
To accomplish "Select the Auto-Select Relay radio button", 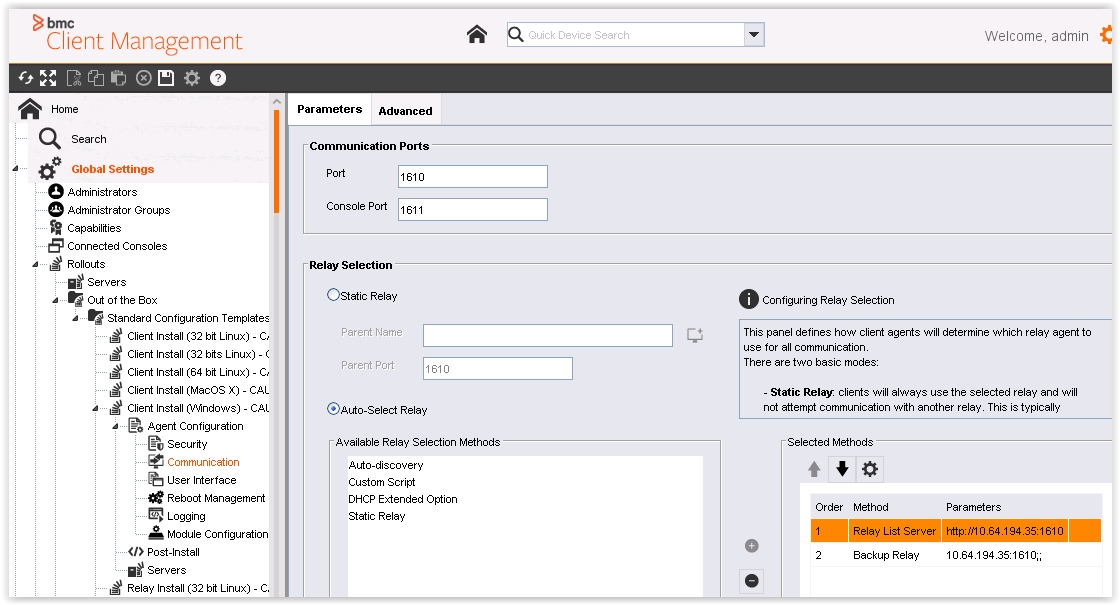I will [334, 409].
